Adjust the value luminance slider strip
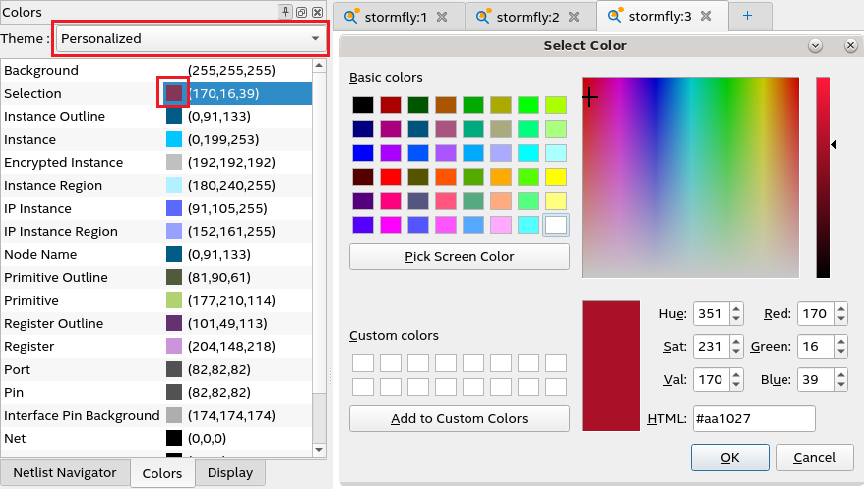864x489 pixels. tap(823, 178)
